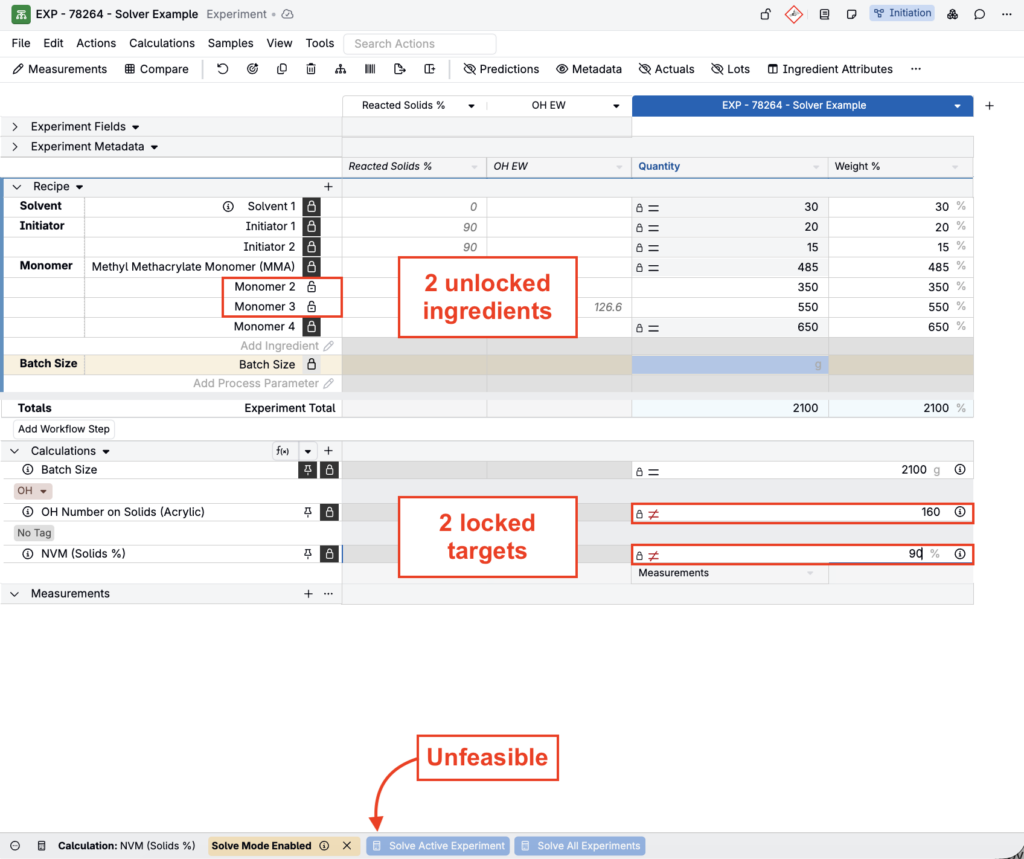Click the cloud sync status icon
Viewport: 1024px width, 859px height.
(x=287, y=14)
